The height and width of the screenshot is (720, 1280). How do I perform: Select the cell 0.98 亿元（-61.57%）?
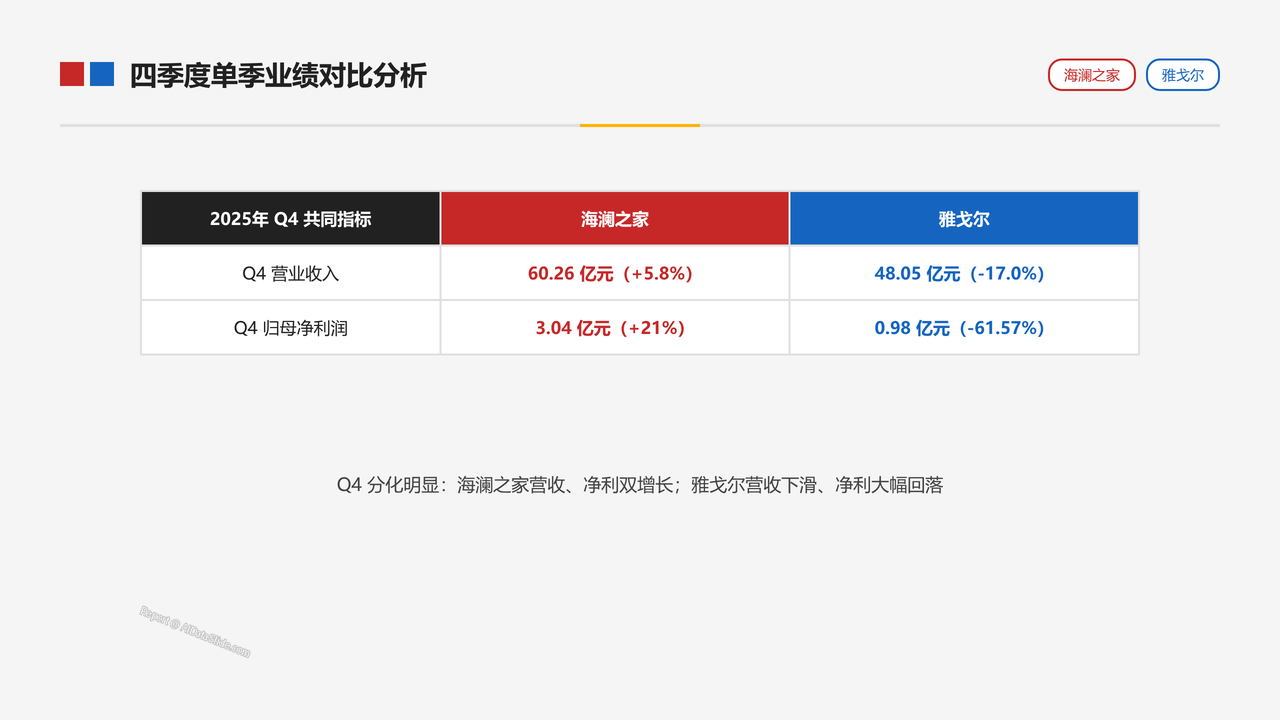pos(964,328)
